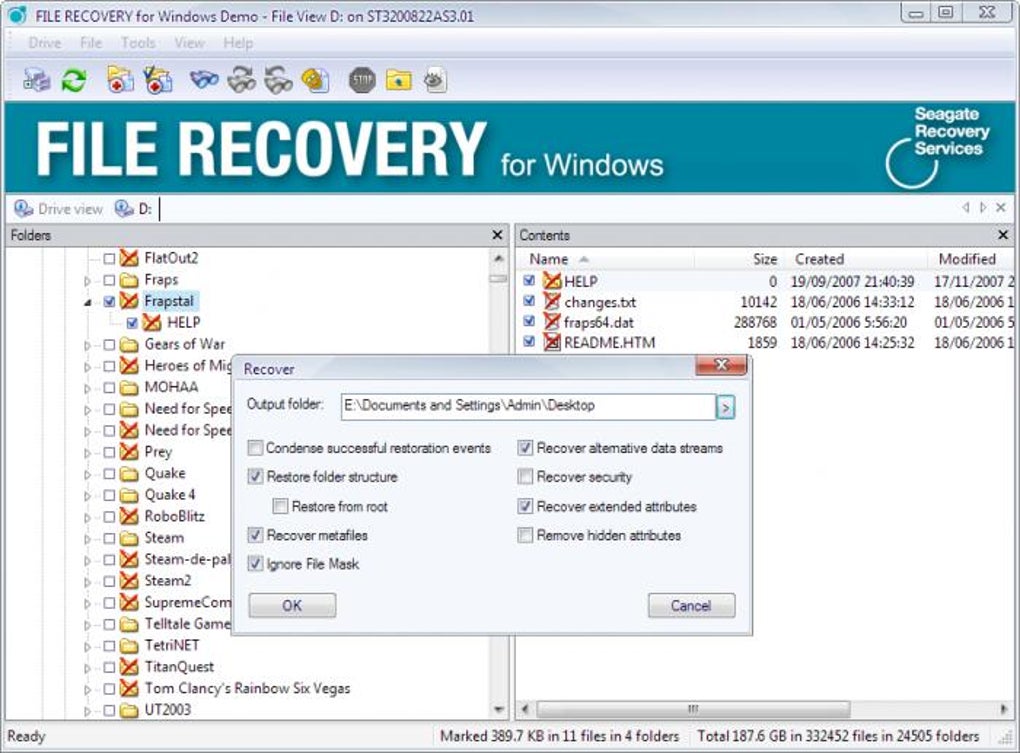
Task: Click the file mask icon
Action: click(315, 81)
